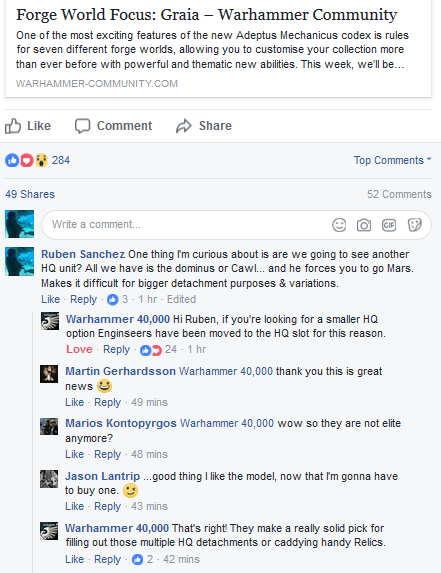441x573 pixels.
Task: Open the sticker picker icon
Action: [414, 225]
